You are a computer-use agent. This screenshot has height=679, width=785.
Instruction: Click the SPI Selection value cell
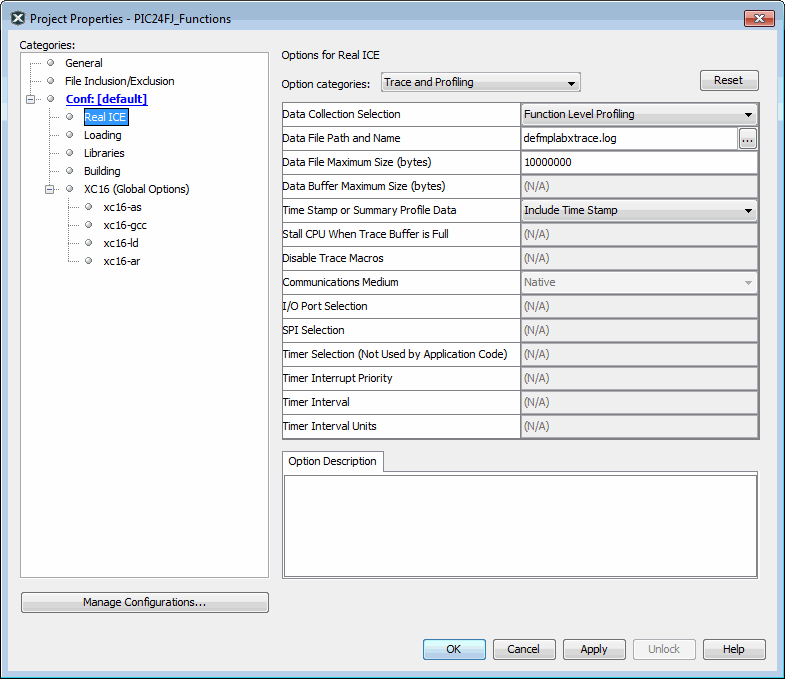click(639, 330)
